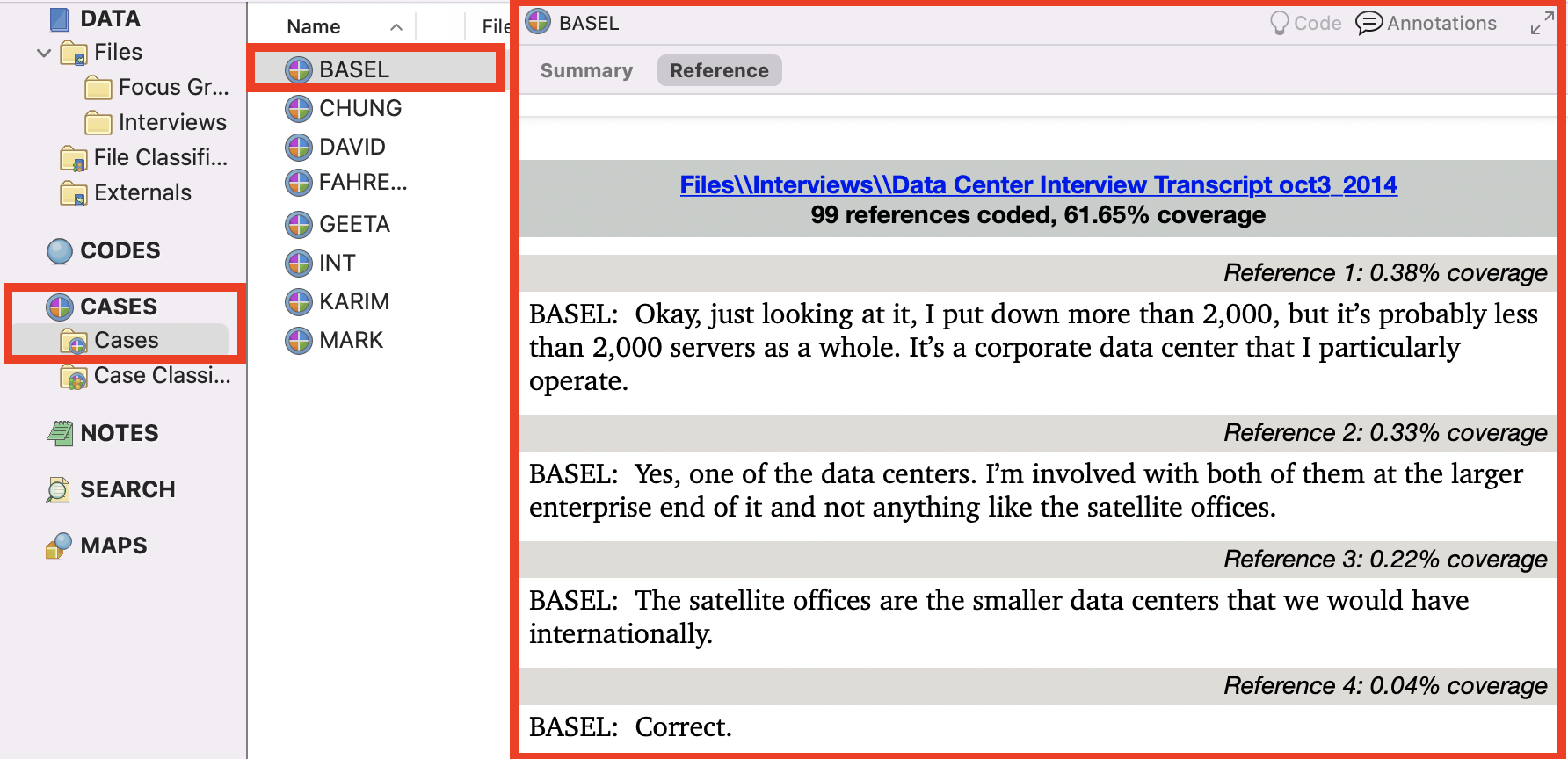Open the File Classifications folder icon

[x=74, y=159]
